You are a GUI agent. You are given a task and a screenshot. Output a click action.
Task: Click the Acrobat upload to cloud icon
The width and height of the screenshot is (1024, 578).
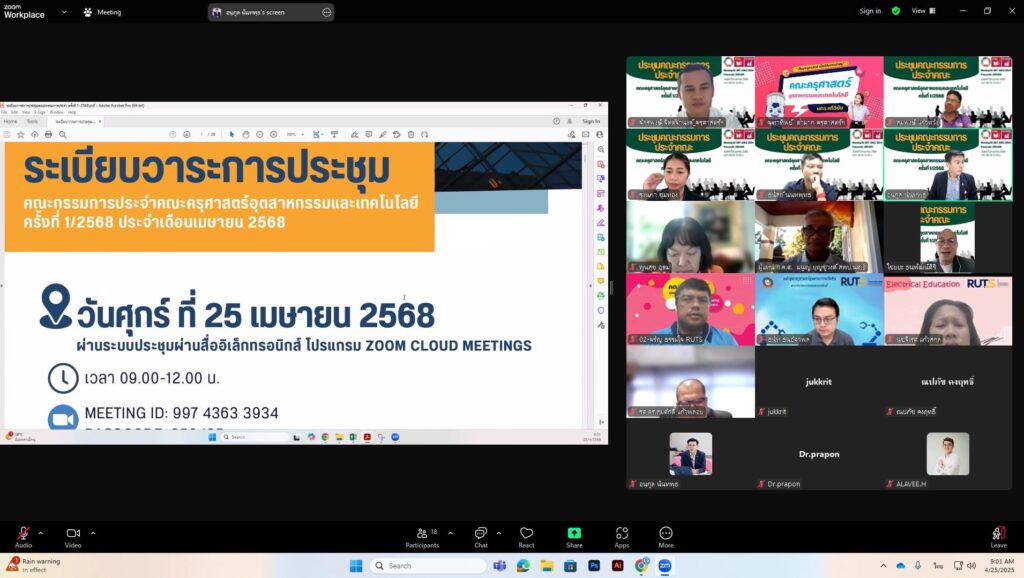click(35, 135)
